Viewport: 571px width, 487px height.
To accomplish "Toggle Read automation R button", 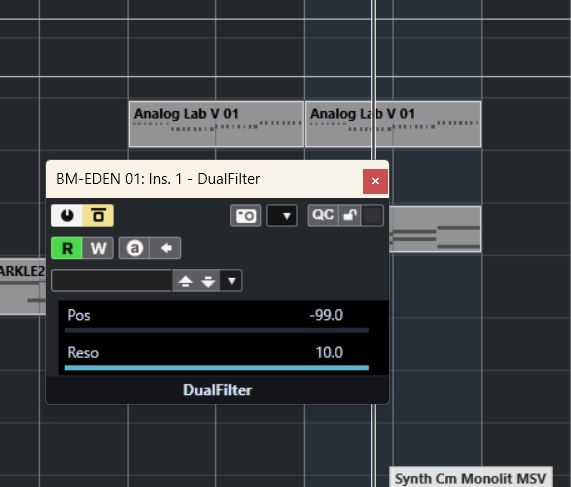I will pos(67,248).
